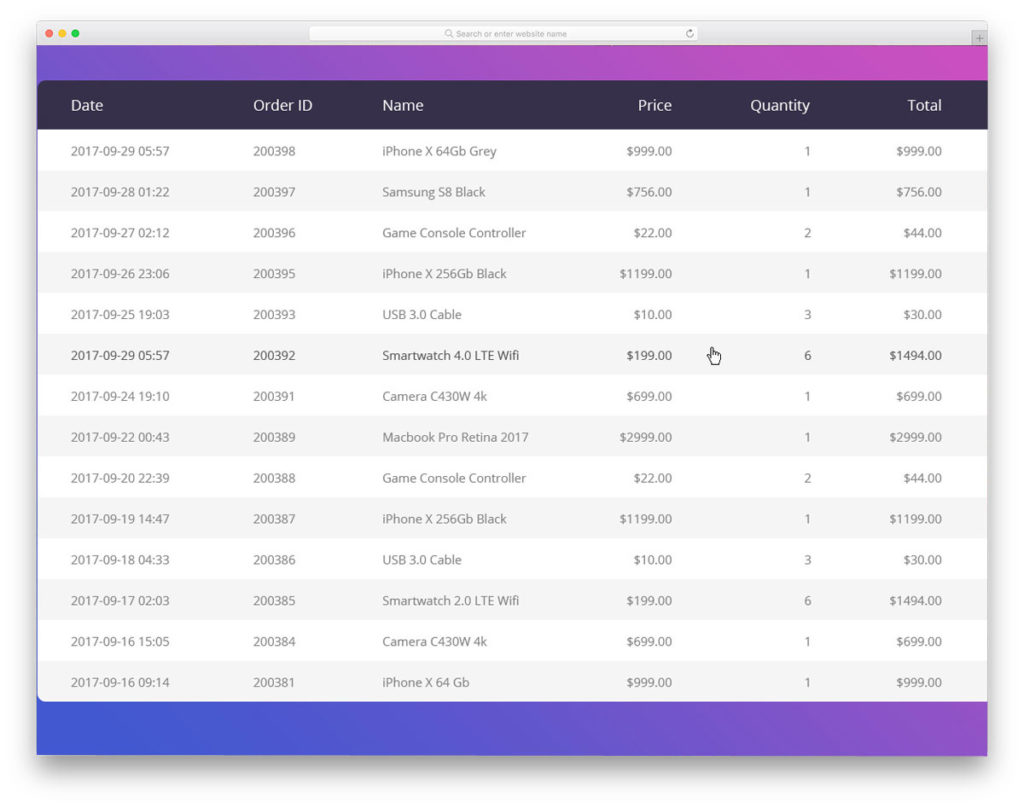Click the Quantity column header

(780, 105)
